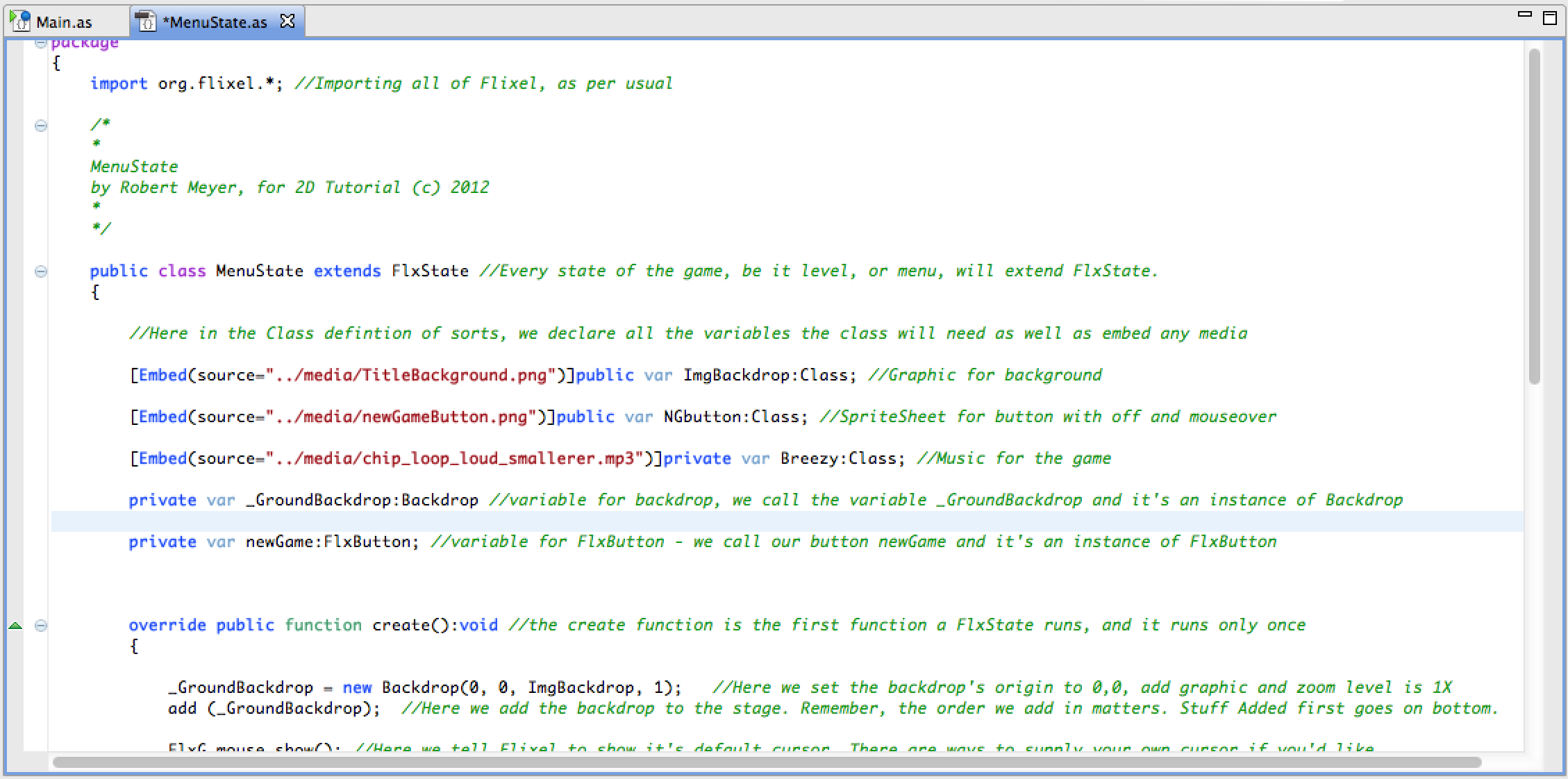
Task: Collapse the package code block
Action: pyautogui.click(x=40, y=43)
